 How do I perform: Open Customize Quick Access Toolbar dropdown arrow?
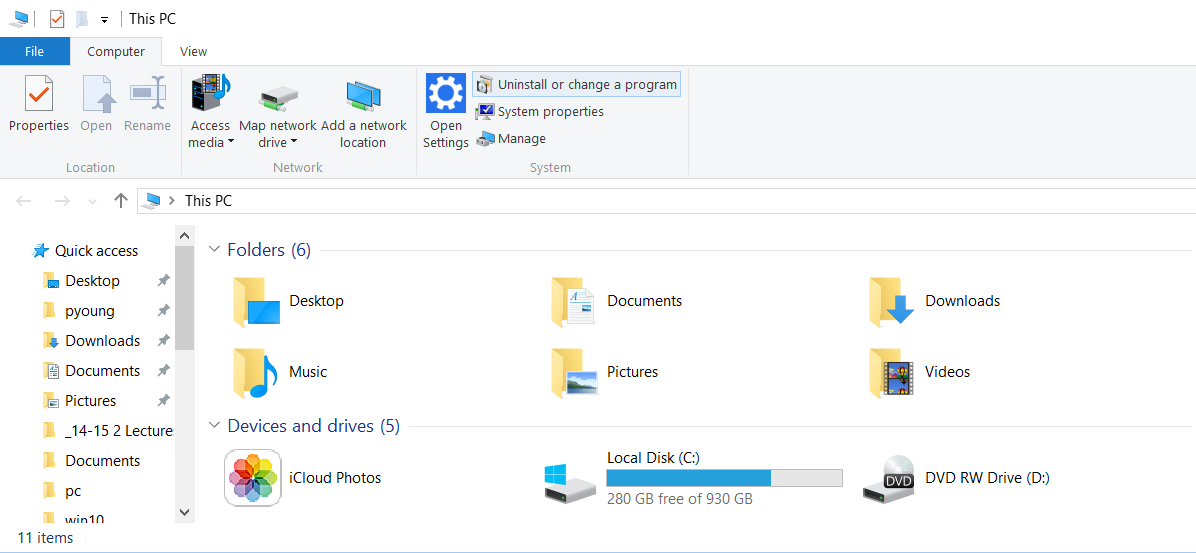click(104, 20)
